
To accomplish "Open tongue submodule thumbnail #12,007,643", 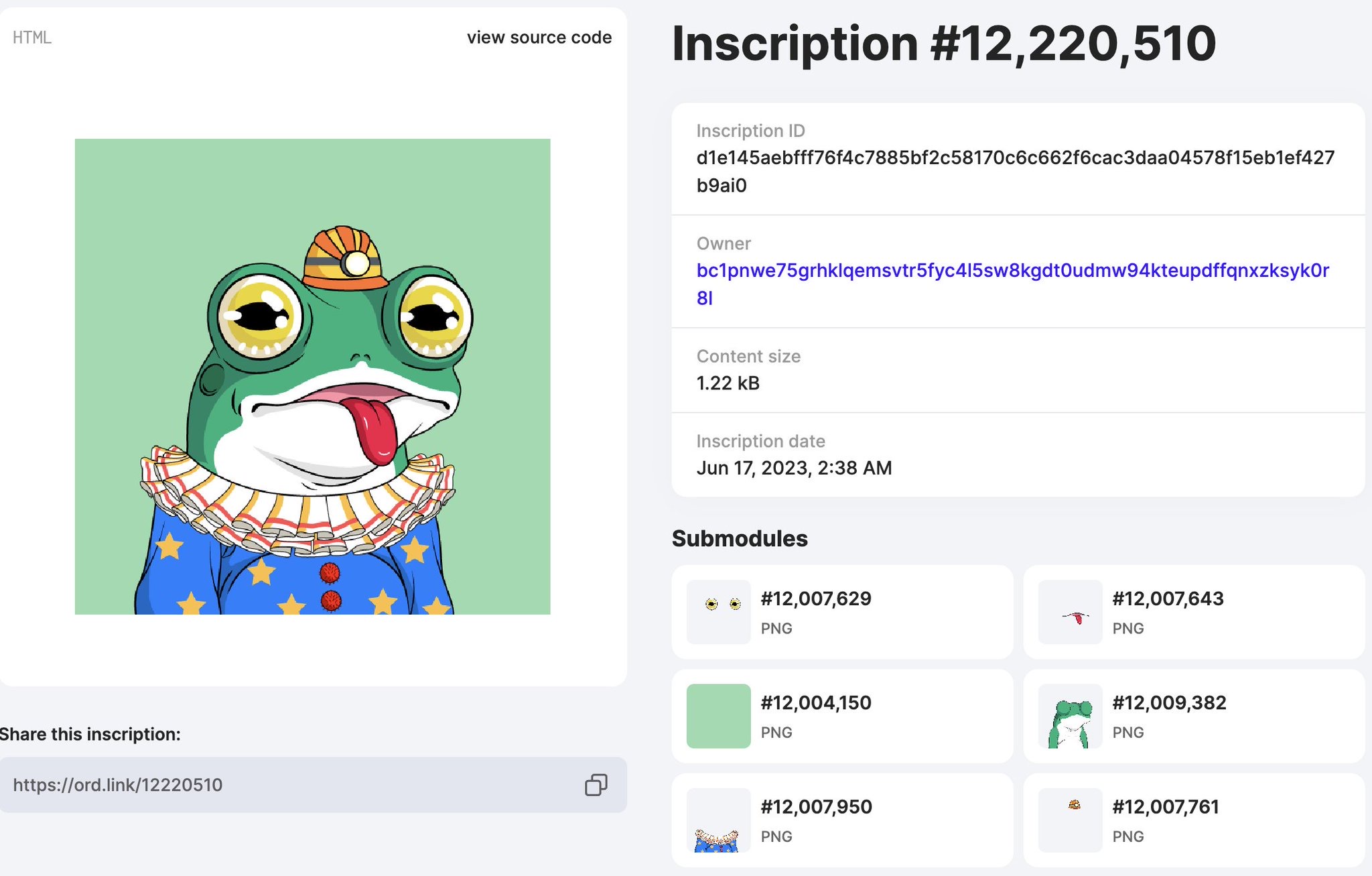I will (1070, 612).
